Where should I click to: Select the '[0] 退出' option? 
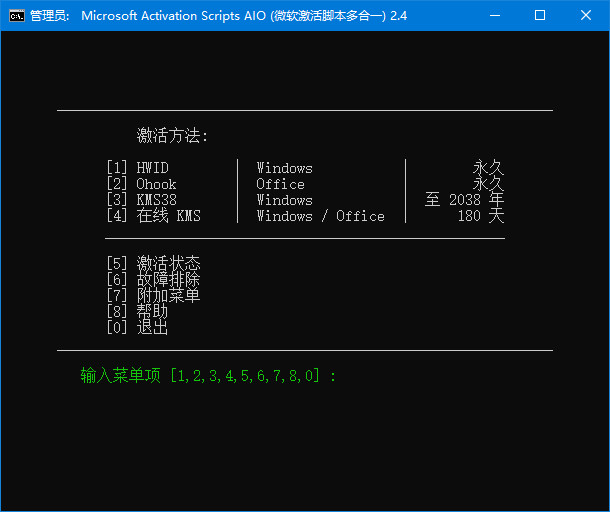(138, 327)
